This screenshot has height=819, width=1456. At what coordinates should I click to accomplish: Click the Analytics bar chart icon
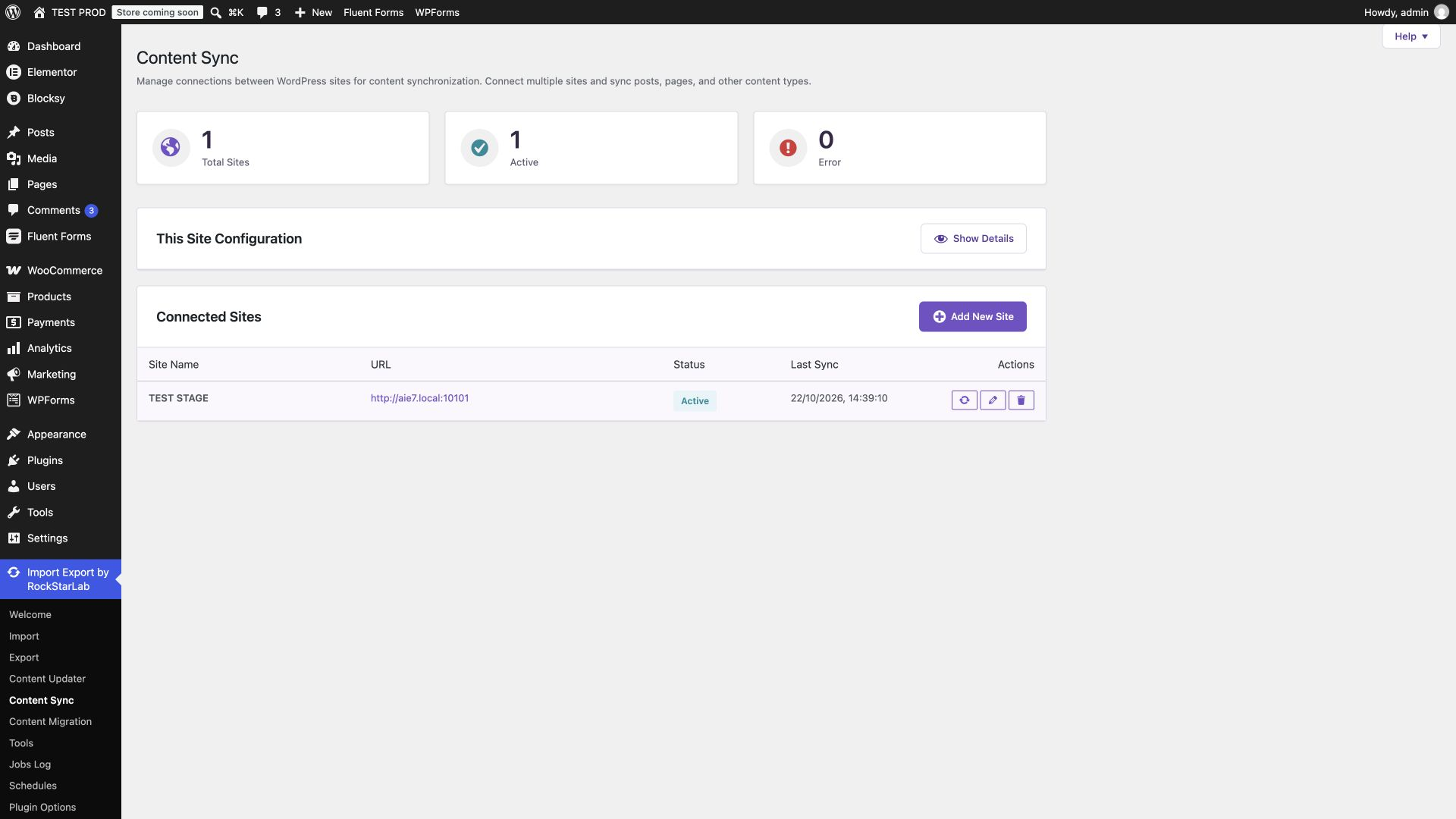[x=13, y=348]
